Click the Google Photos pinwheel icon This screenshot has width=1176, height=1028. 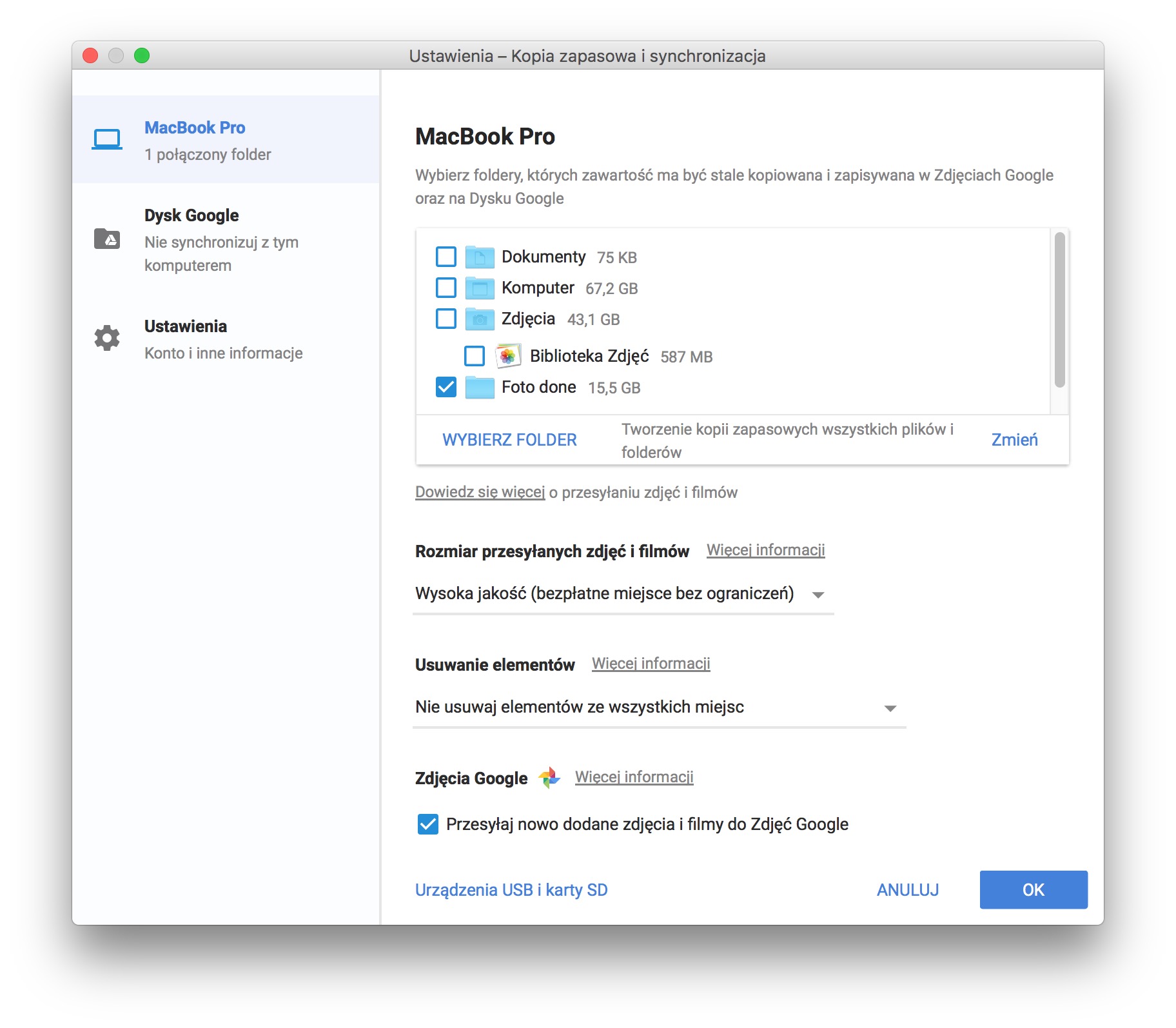point(549,778)
